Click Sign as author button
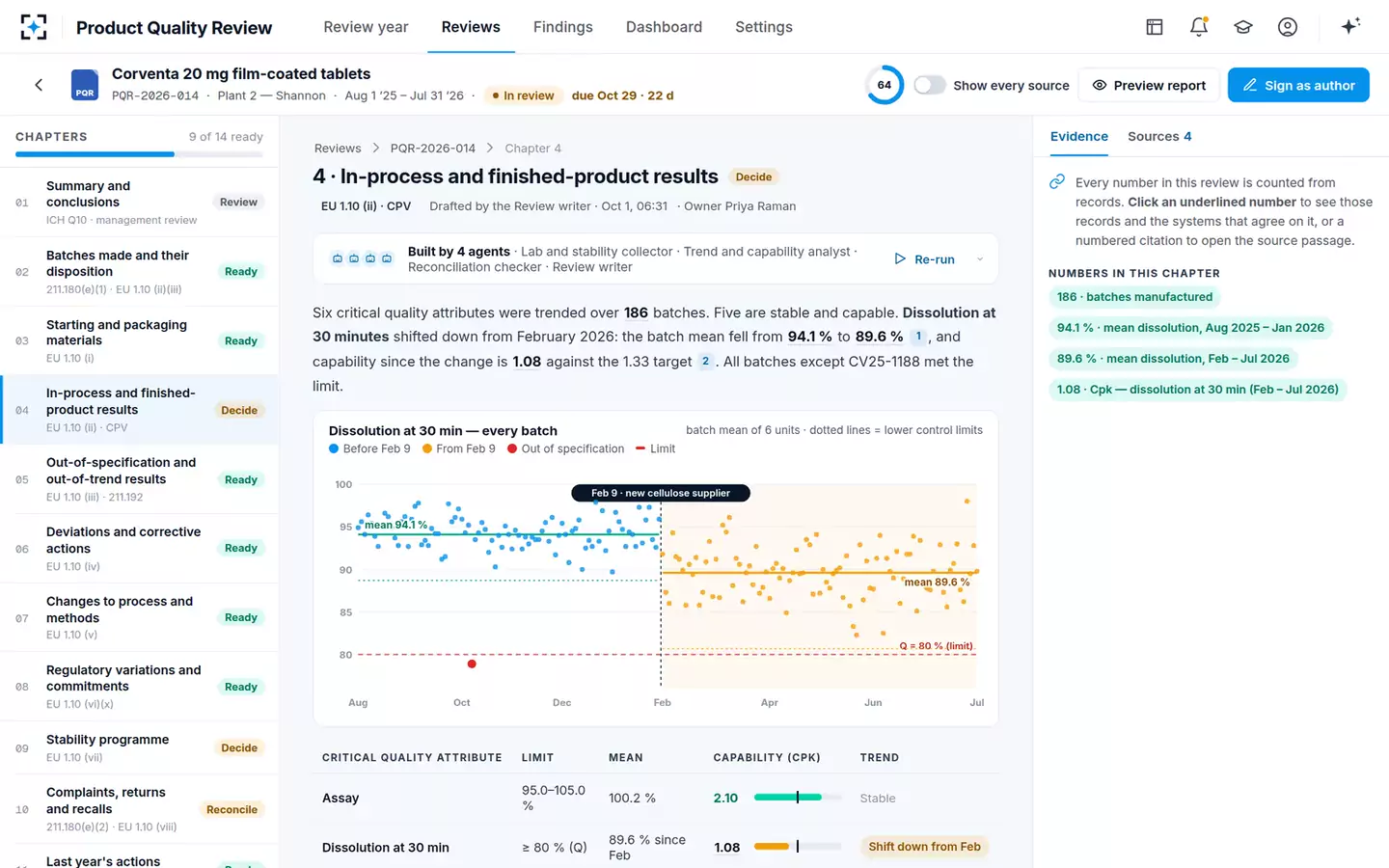Viewport: 1389px width, 868px height. [x=1298, y=85]
